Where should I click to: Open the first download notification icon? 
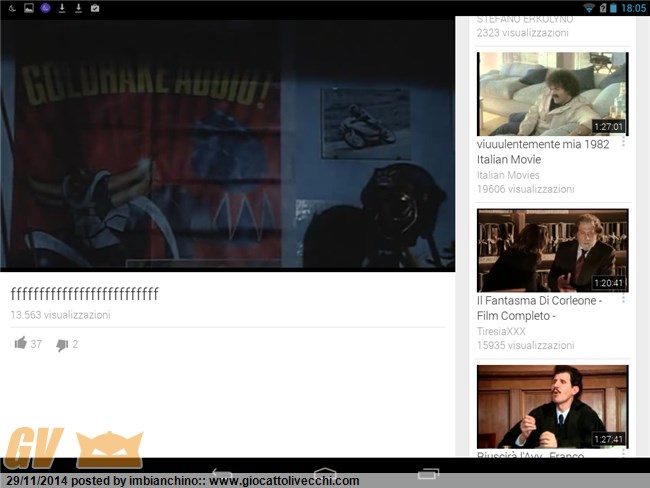tap(62, 8)
